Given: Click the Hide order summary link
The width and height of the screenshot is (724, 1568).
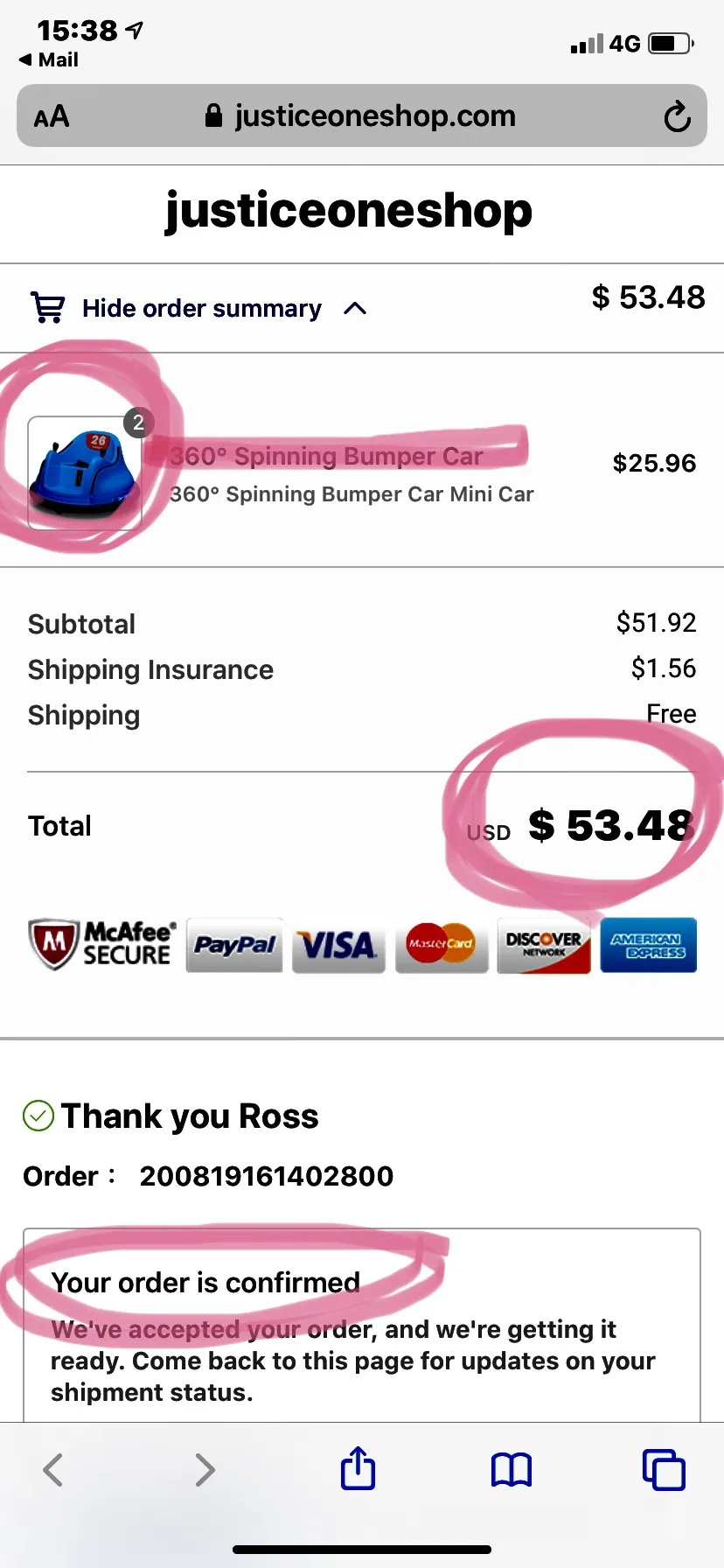Looking at the screenshot, I should [202, 308].
